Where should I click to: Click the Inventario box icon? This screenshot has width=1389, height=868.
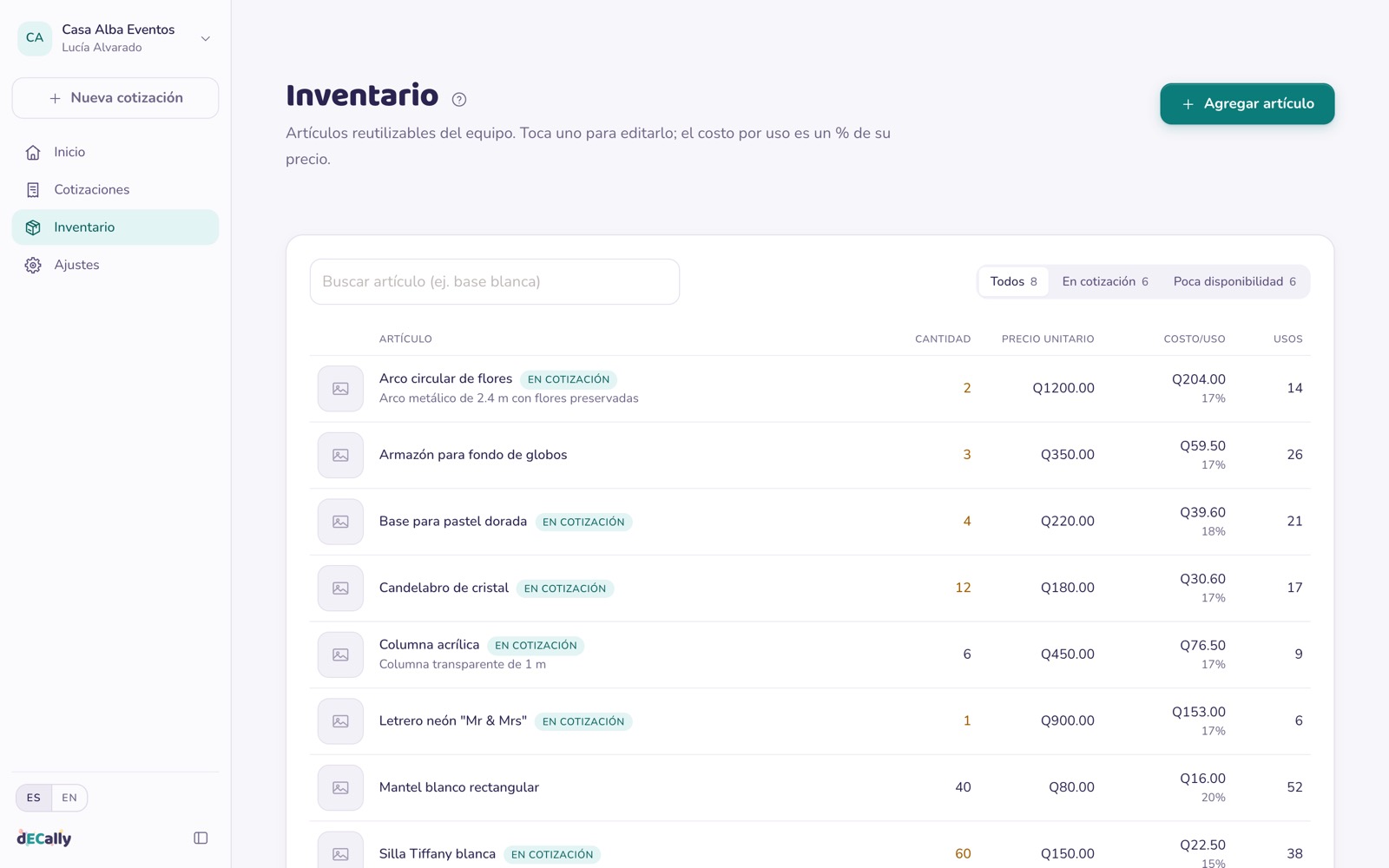pos(33,227)
